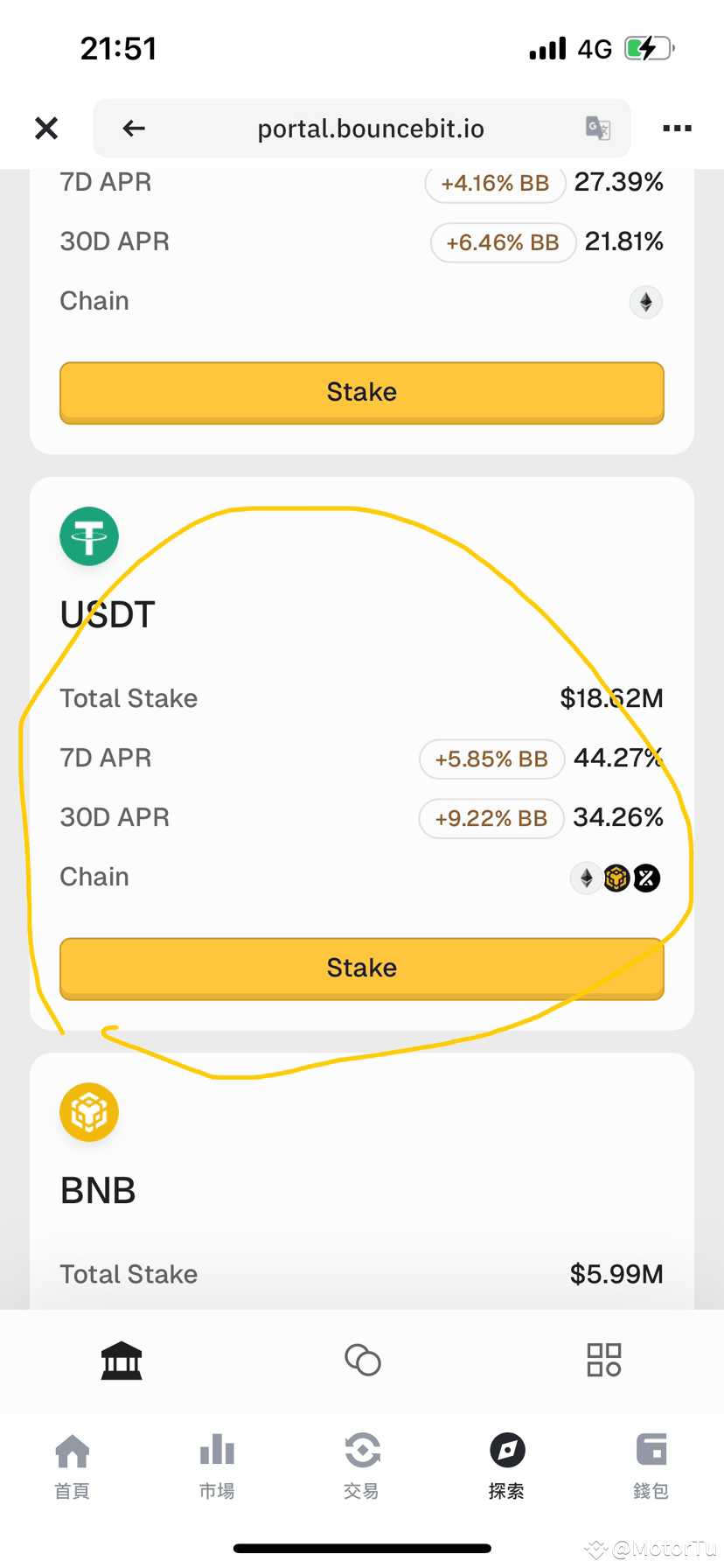Go back using the arrow in address bar
This screenshot has height=1568, width=724.
[x=134, y=129]
